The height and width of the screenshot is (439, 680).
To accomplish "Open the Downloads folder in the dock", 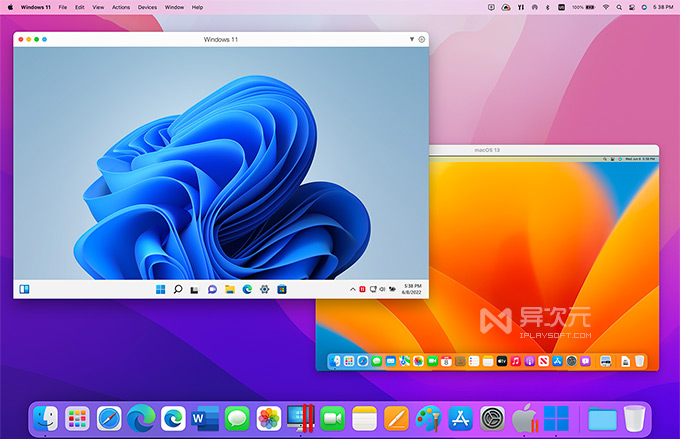I will pyautogui.click(x=602, y=419).
